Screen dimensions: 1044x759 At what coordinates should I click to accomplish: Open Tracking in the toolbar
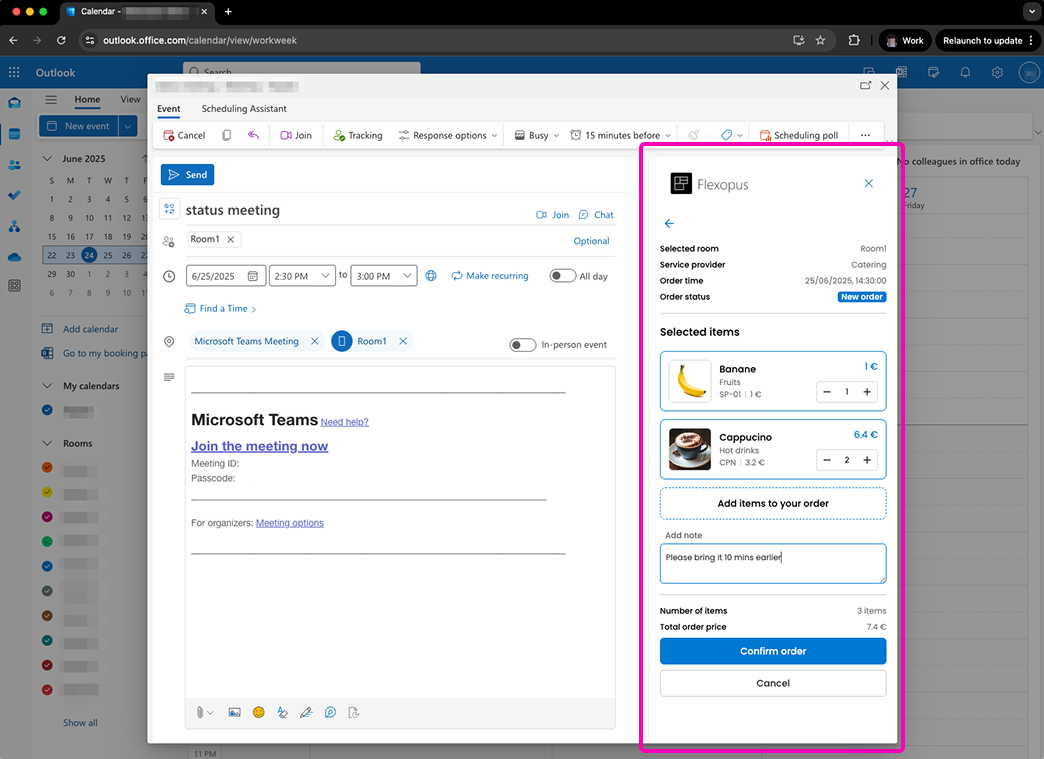click(x=358, y=135)
